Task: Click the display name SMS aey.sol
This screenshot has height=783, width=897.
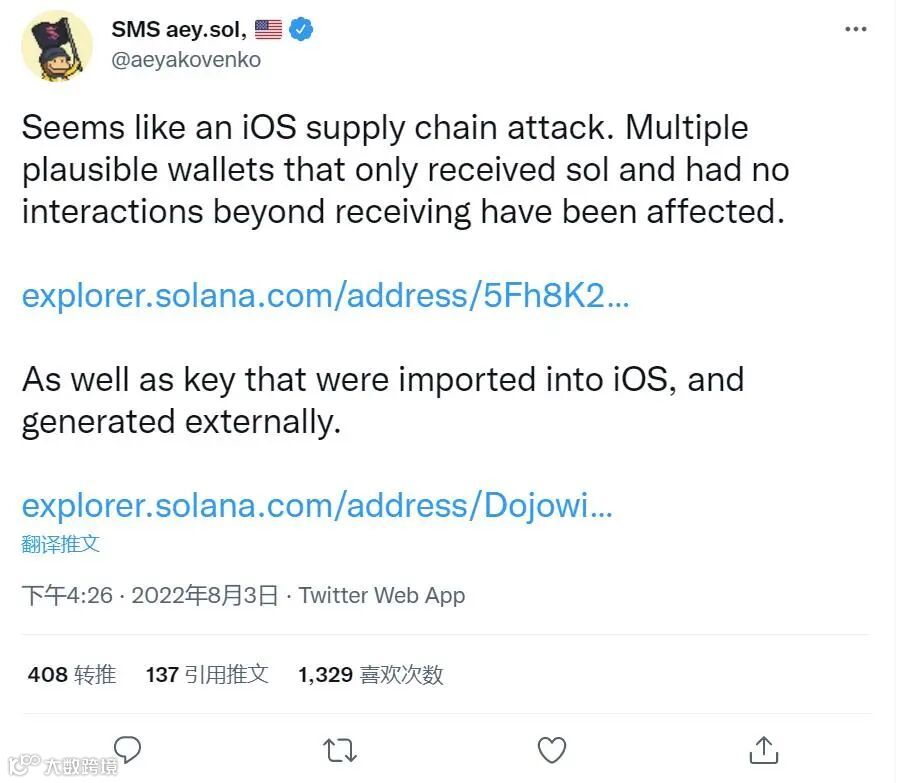Action: click(x=179, y=29)
